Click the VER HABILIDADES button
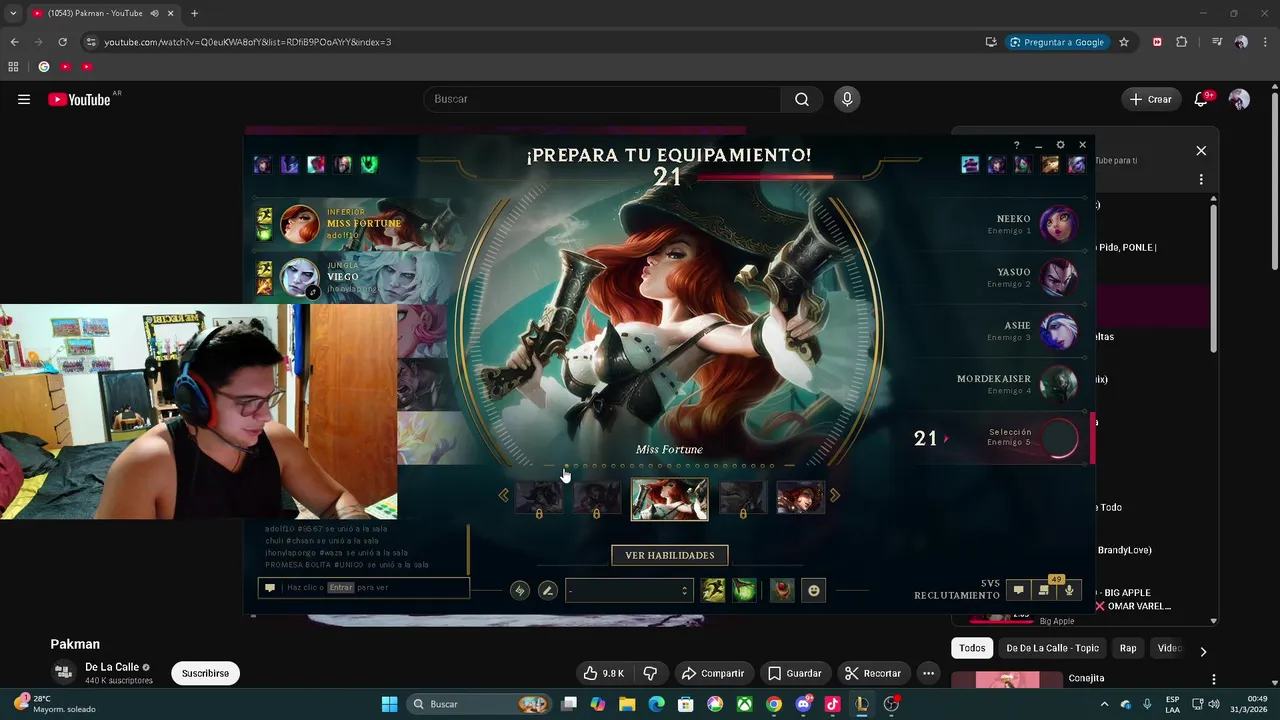The width and height of the screenshot is (1280, 720). [670, 555]
